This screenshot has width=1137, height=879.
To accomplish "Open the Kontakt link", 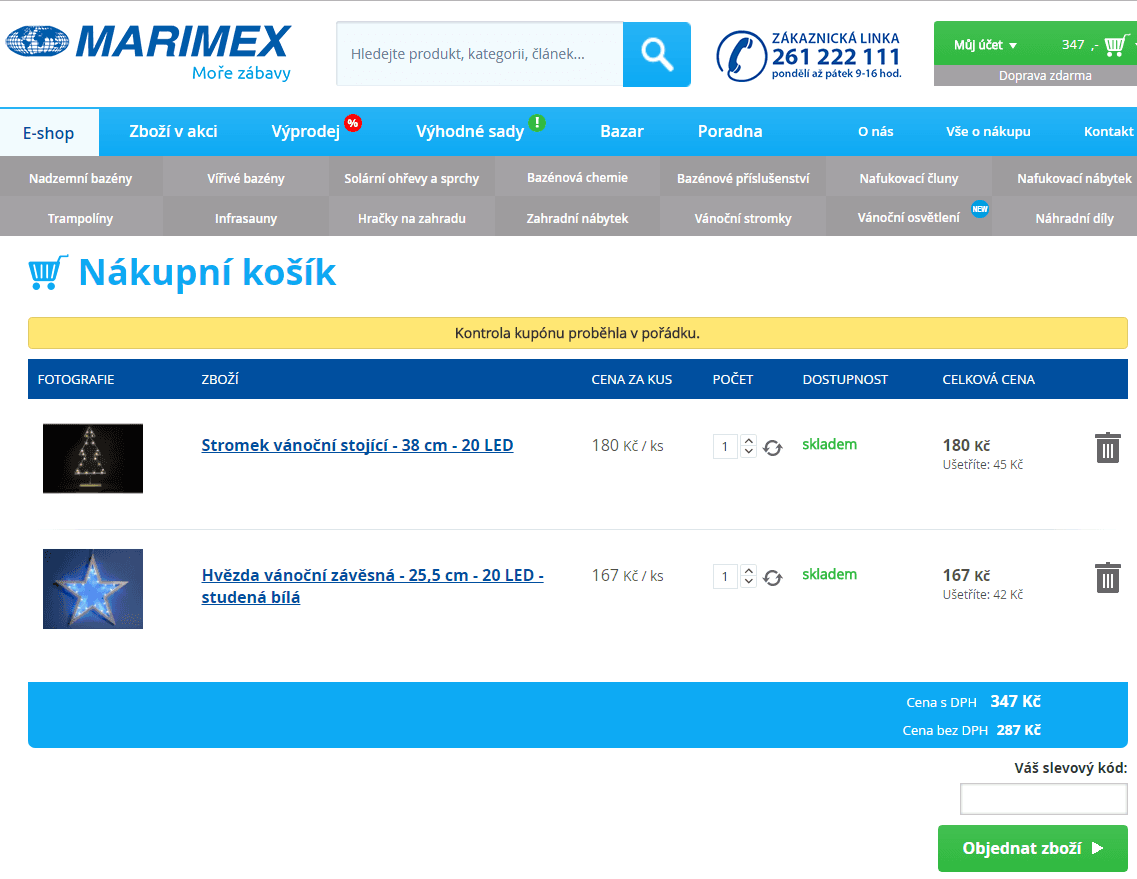I will [1108, 131].
